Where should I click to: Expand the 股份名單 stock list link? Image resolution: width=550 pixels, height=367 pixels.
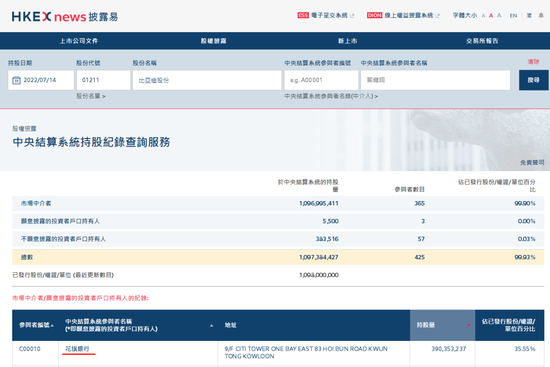click(91, 96)
